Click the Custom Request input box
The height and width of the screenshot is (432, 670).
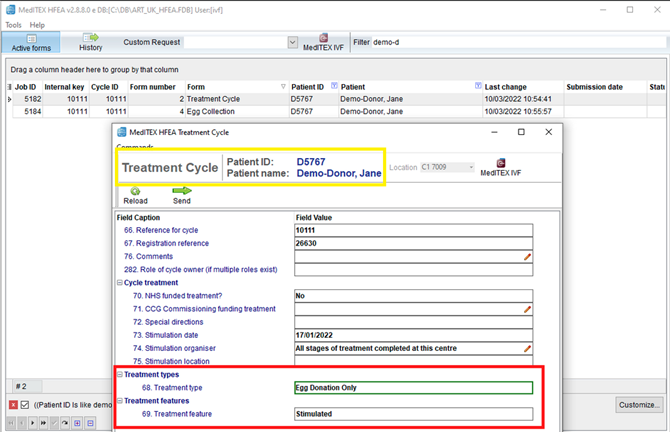tap(235, 42)
